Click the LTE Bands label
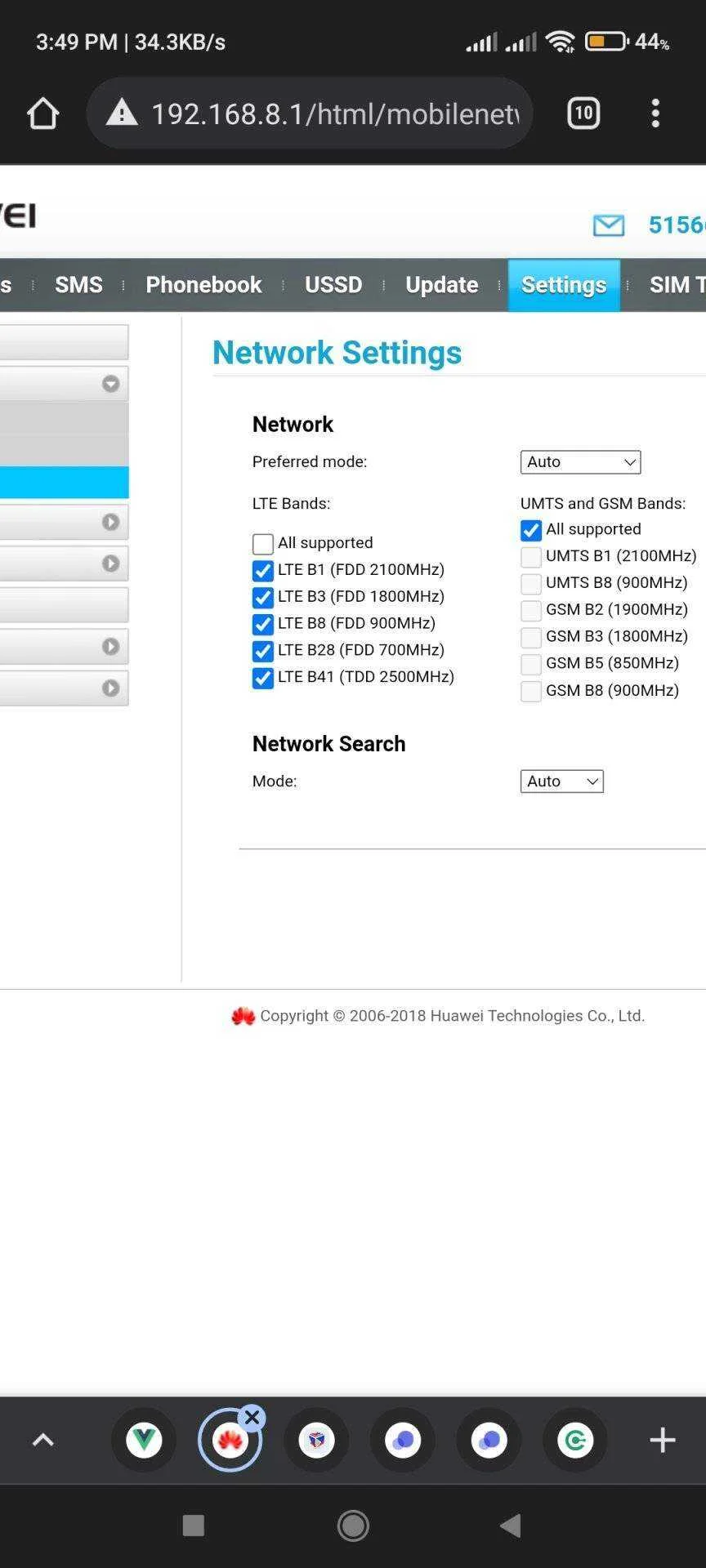Image resolution: width=706 pixels, height=1568 pixels. point(291,504)
